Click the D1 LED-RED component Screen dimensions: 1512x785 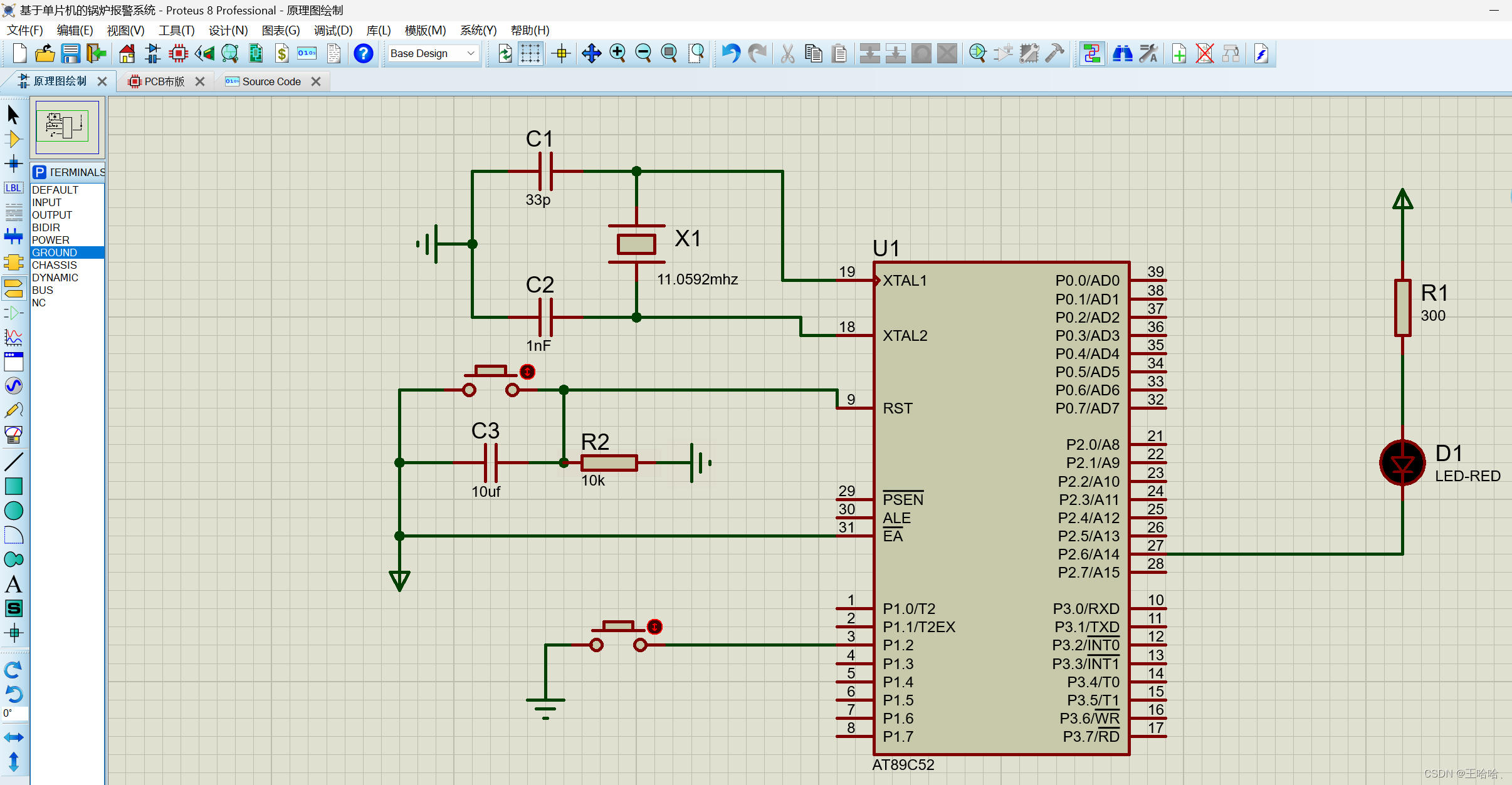(1402, 464)
